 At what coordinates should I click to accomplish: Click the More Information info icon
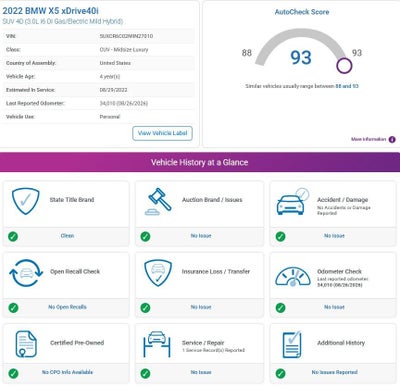pyautogui.click(x=392, y=139)
